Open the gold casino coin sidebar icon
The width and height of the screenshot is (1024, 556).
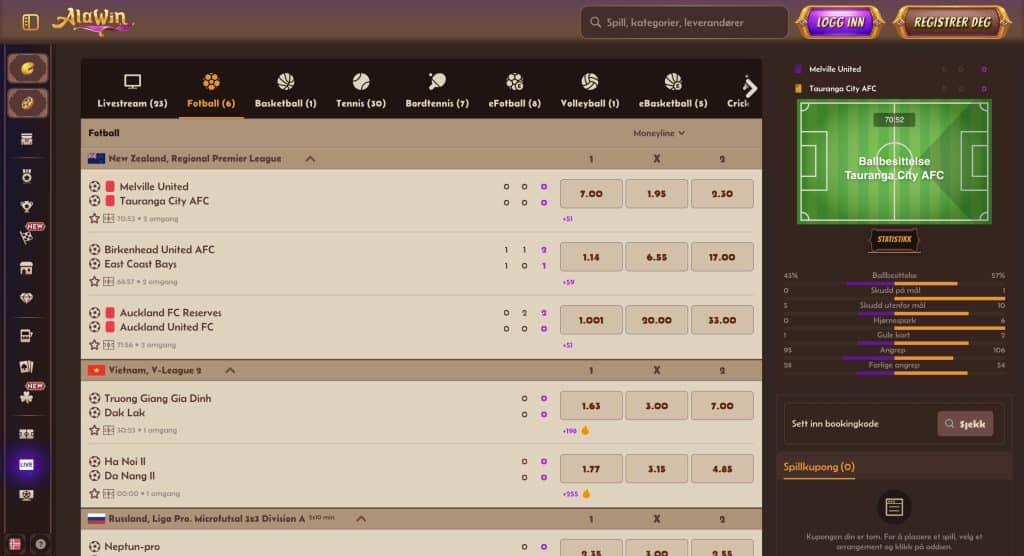[x=27, y=68]
